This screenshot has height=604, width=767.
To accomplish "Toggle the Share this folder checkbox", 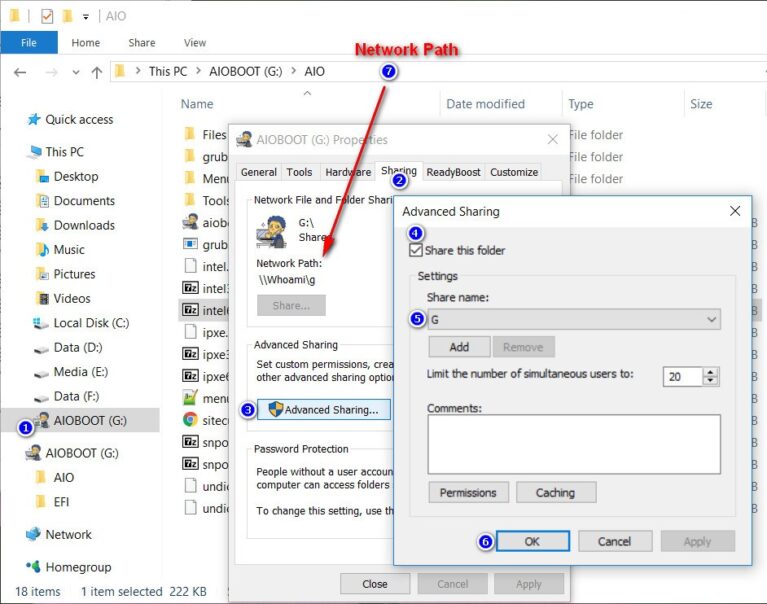I will (x=415, y=250).
